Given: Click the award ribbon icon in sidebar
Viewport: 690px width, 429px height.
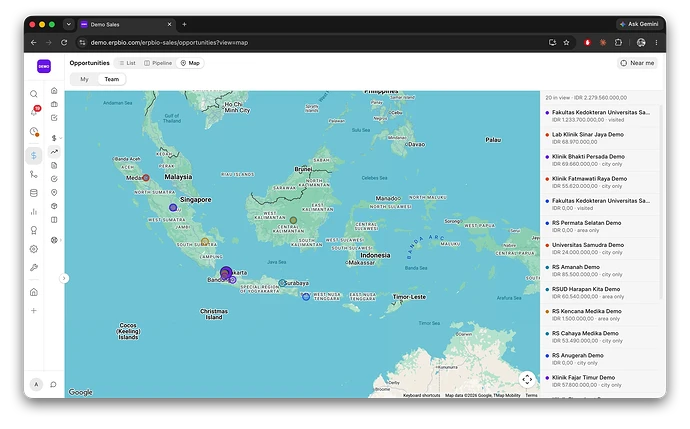Looking at the screenshot, I should [x=34, y=230].
